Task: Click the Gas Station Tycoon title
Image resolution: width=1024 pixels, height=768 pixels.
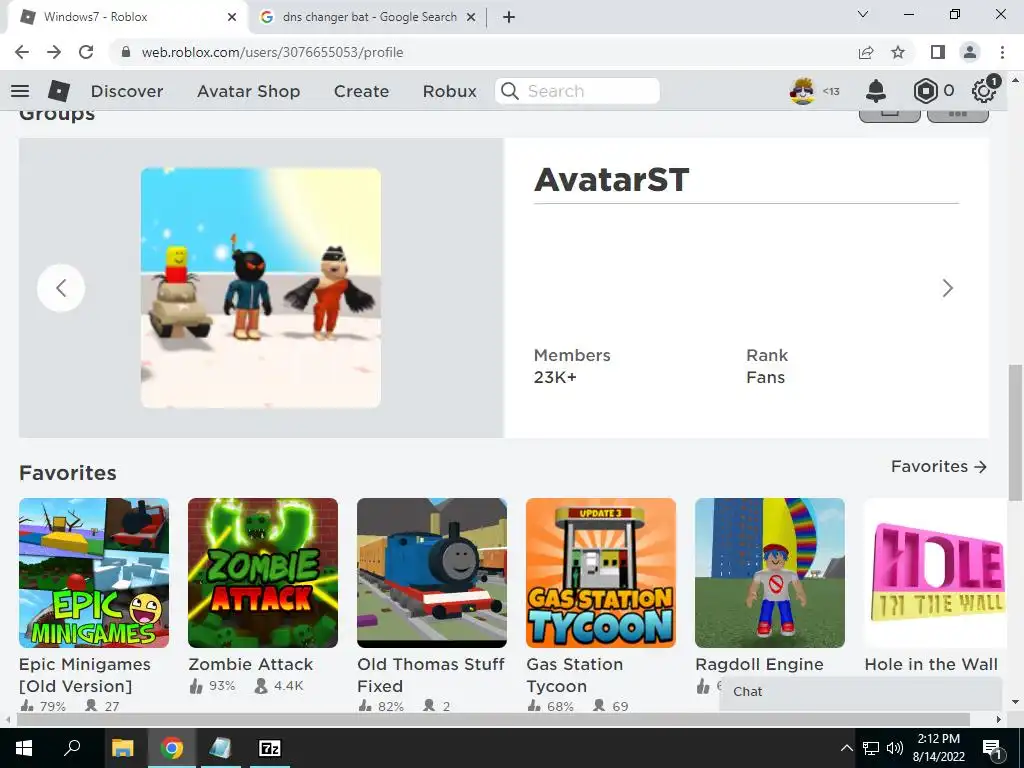Action: [x=575, y=675]
